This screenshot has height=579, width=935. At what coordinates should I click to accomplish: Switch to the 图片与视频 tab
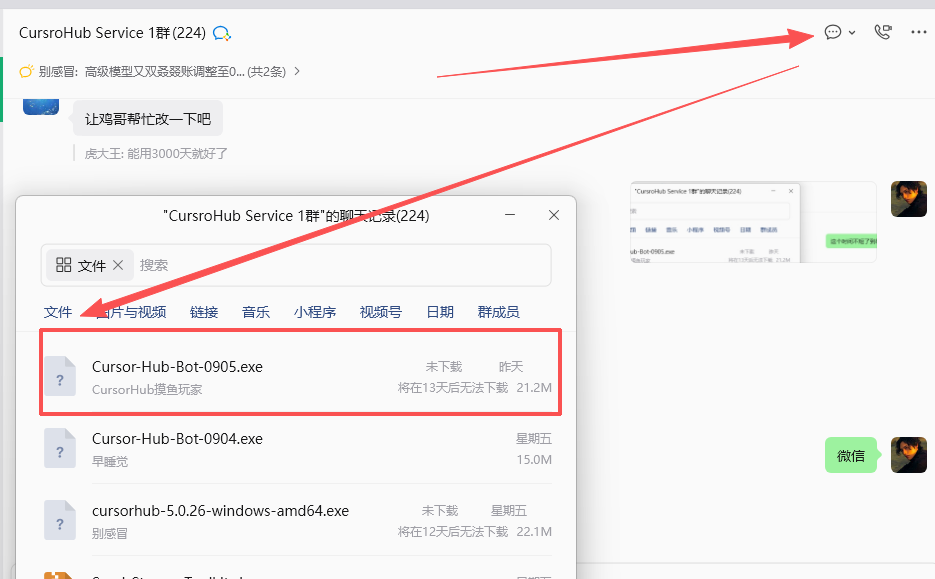(x=131, y=312)
